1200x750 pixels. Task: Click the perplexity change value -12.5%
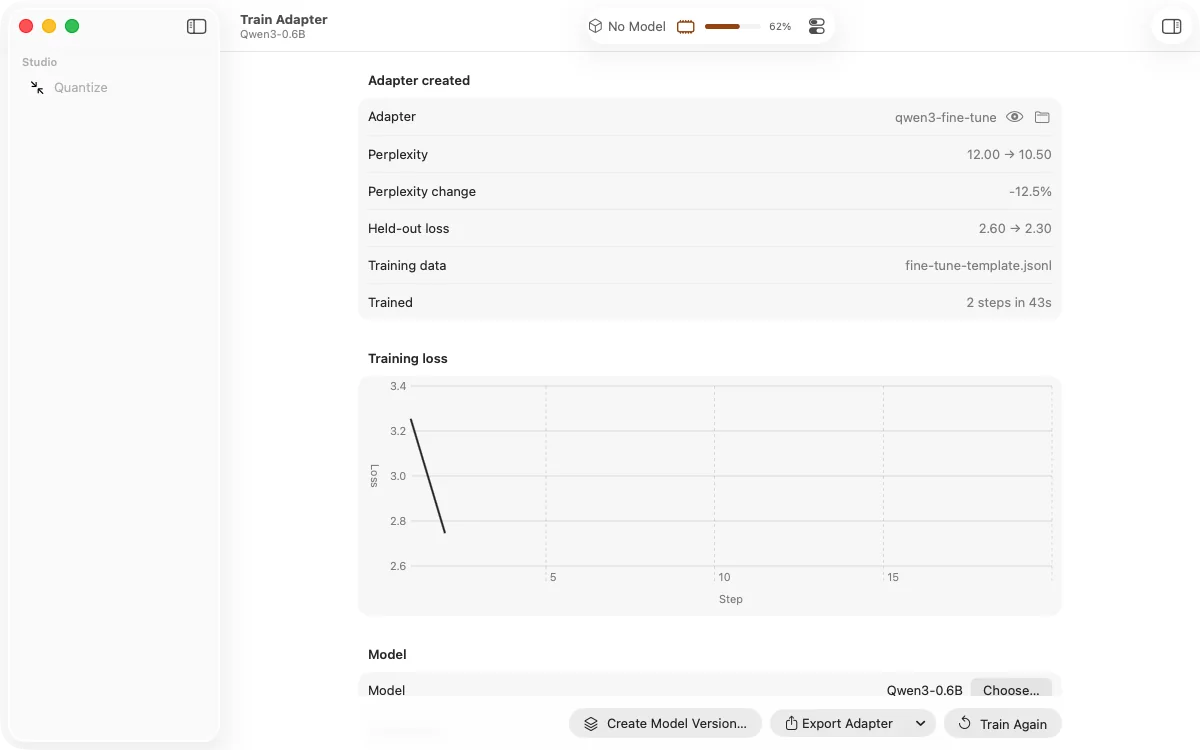(x=1030, y=192)
